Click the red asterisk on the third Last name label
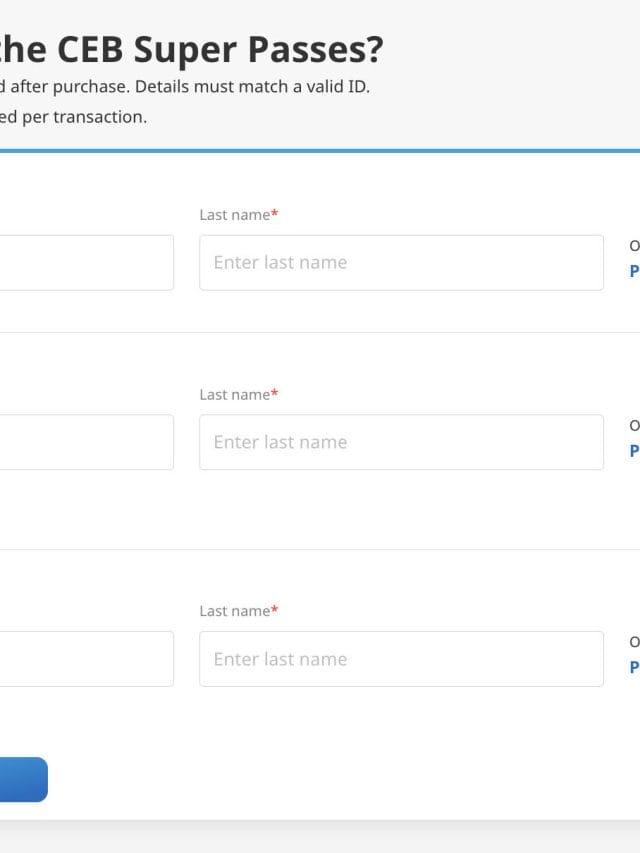Screen dimensions: 640x853 [275, 611]
